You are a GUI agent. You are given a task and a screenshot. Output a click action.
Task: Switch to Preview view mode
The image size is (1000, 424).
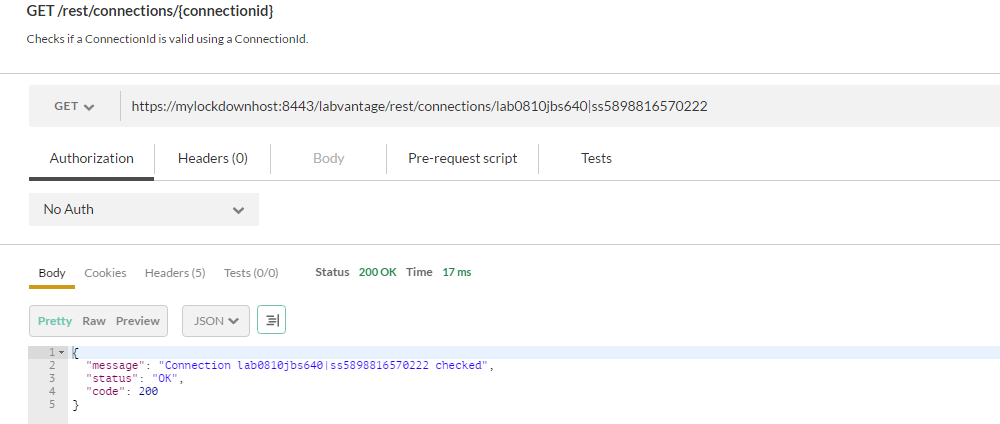(138, 321)
